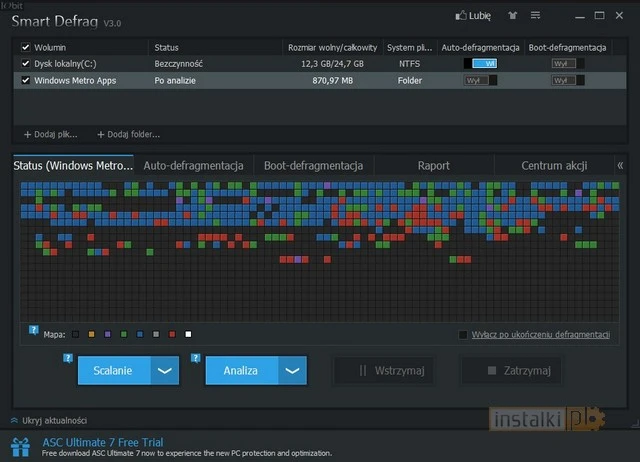Close the Smart Defrag window
The image size is (640, 462).
pyautogui.click(x=619, y=16)
